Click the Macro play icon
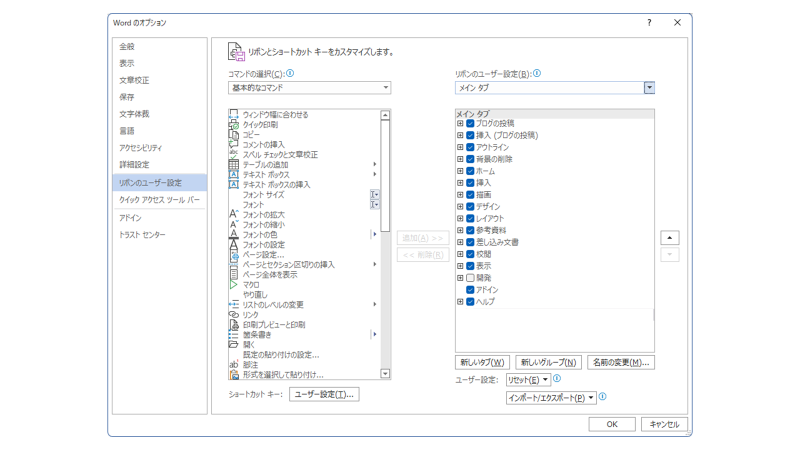The height and width of the screenshot is (450, 800). coord(234,285)
